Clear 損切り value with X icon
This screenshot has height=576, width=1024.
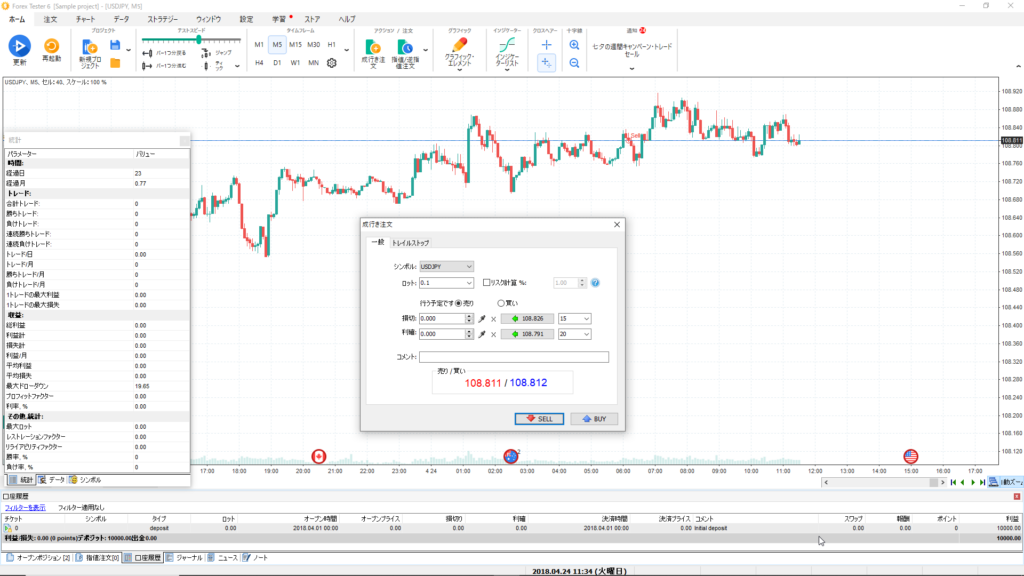(494, 319)
